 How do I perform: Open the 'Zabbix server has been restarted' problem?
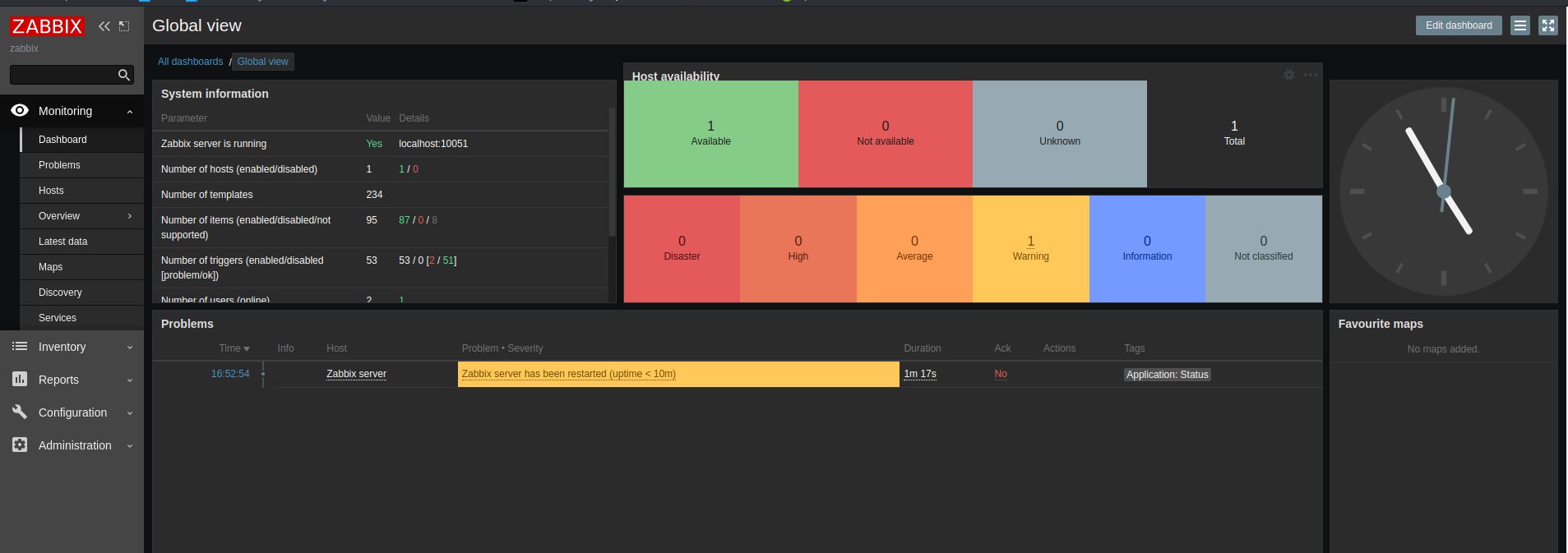(x=569, y=374)
